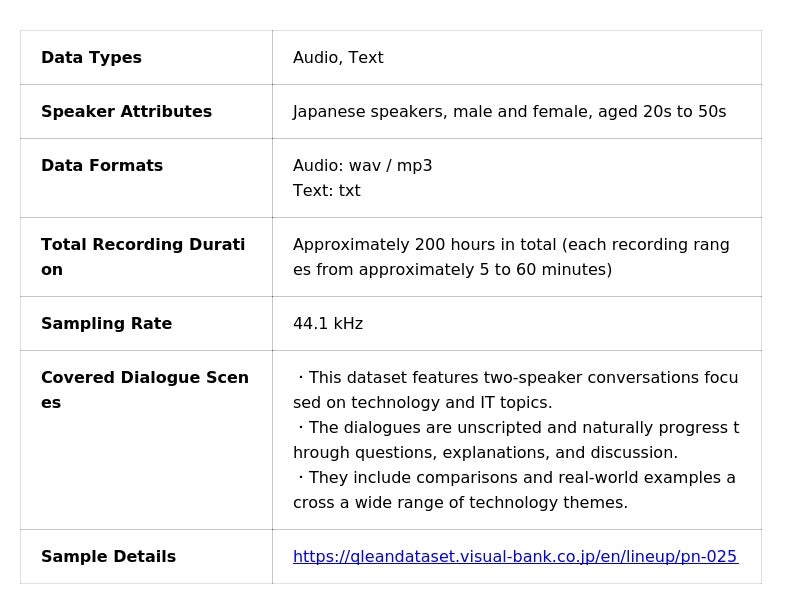800x614 pixels.
Task: Click the 'dialogues are unscripted' bullet line
Action: (x=517, y=428)
